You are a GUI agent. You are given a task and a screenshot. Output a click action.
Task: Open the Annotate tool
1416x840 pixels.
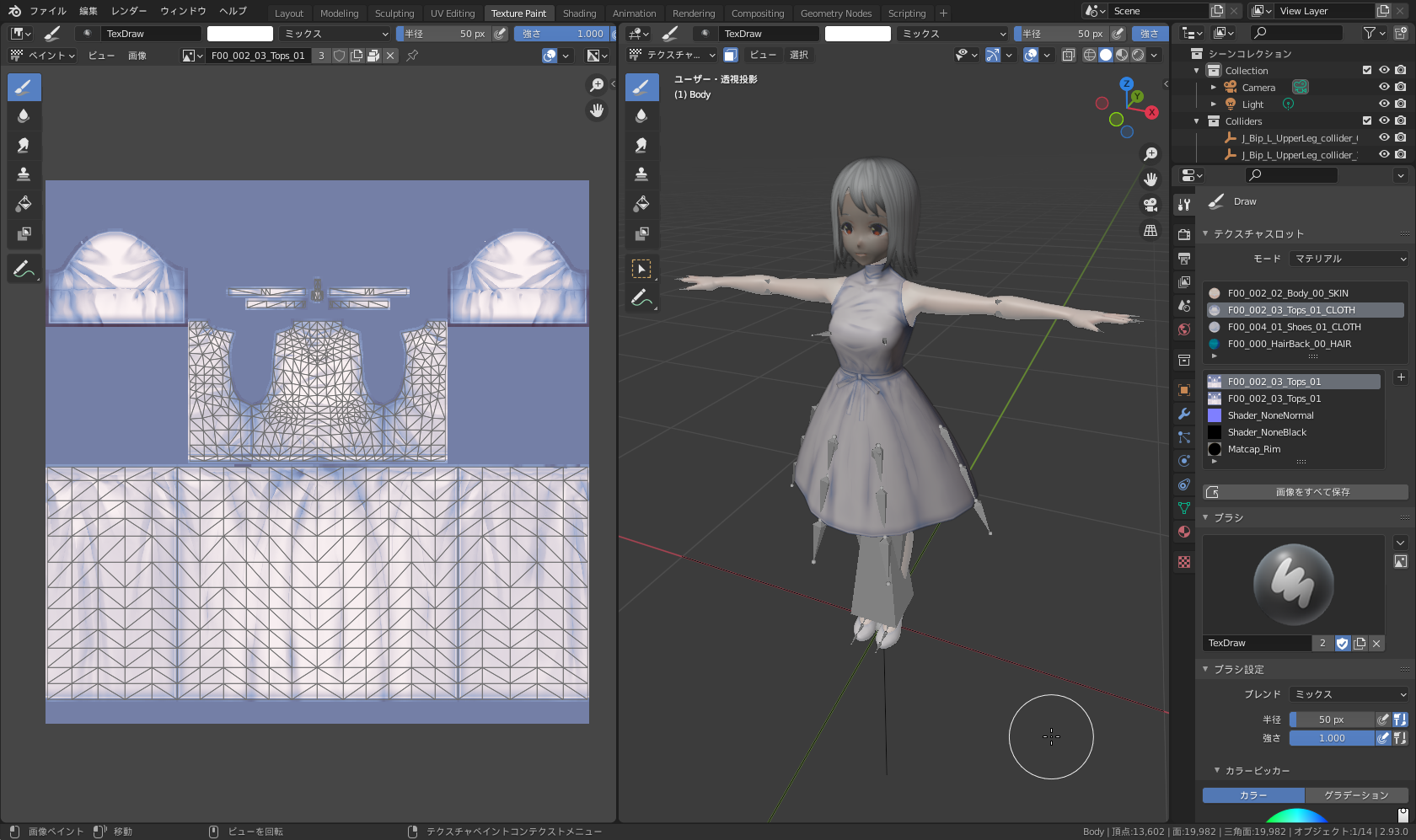point(24,268)
